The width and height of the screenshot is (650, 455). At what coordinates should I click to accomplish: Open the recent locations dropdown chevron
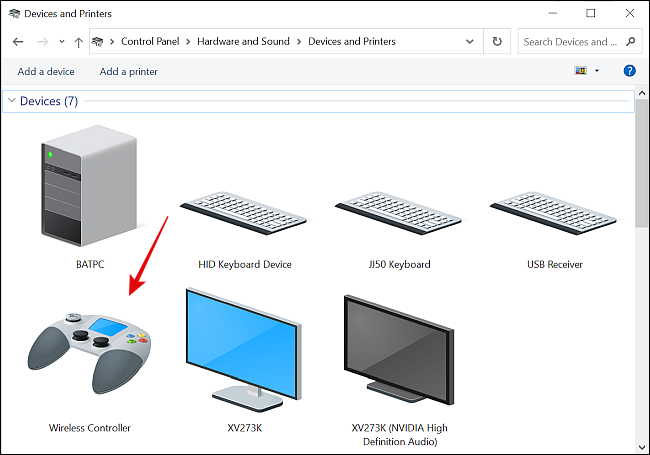pos(62,41)
